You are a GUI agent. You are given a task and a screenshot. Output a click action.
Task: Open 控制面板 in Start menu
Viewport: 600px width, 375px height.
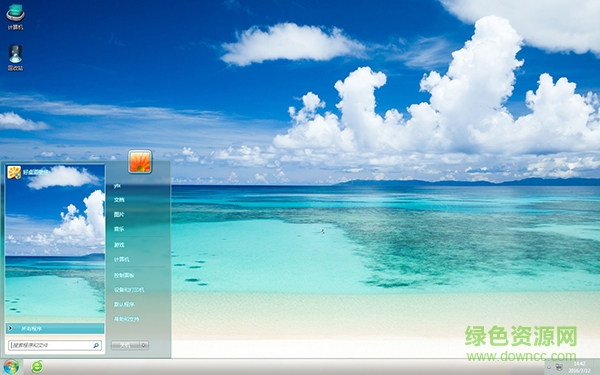point(124,275)
